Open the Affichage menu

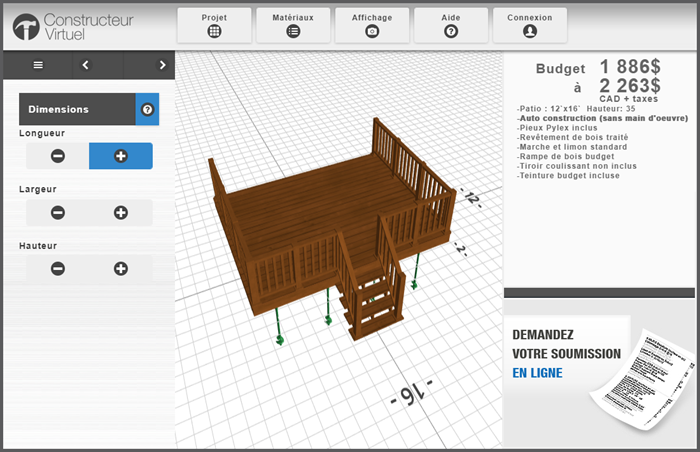click(x=372, y=25)
